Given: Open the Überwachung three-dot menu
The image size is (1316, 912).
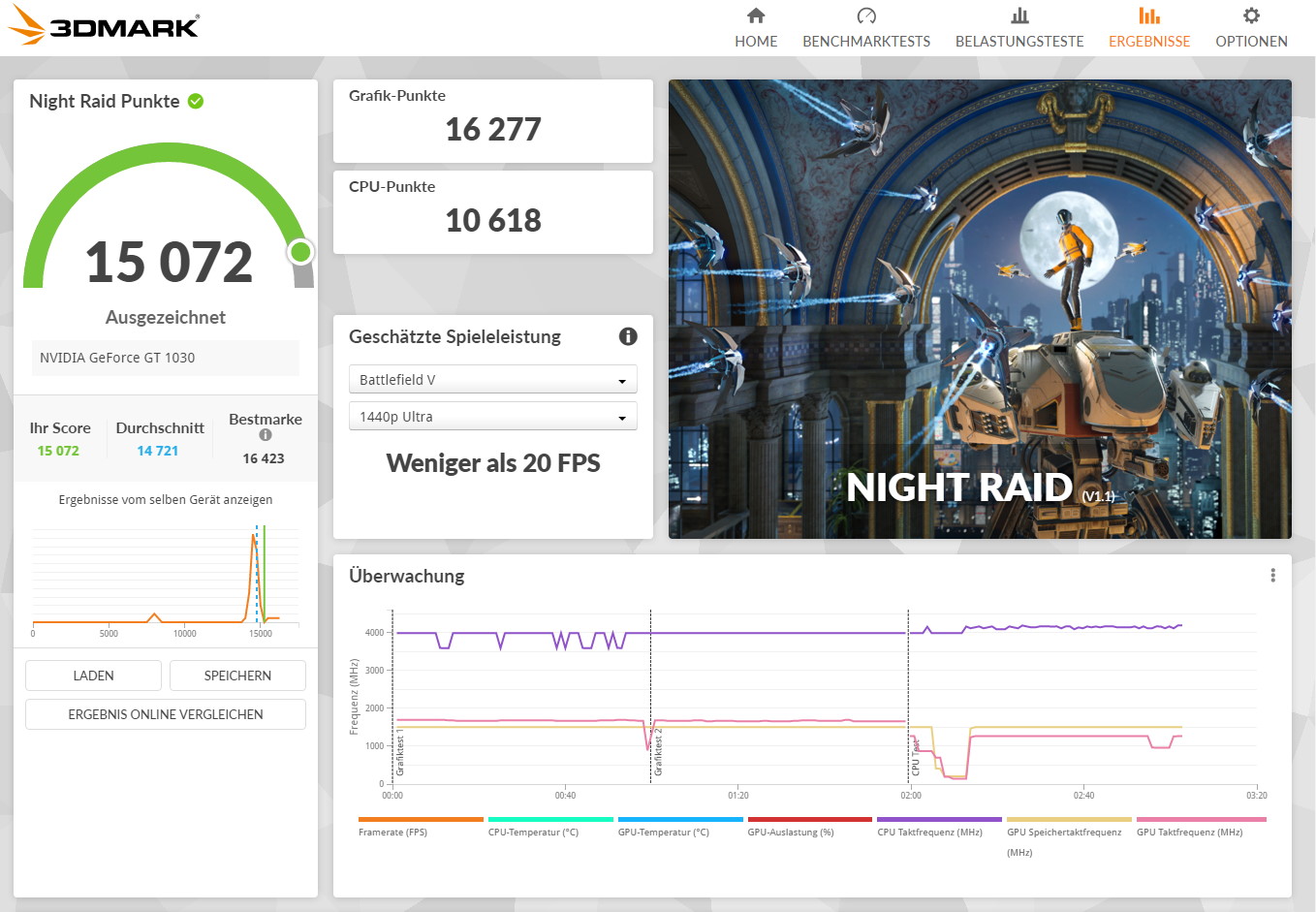Looking at the screenshot, I should point(1272,574).
